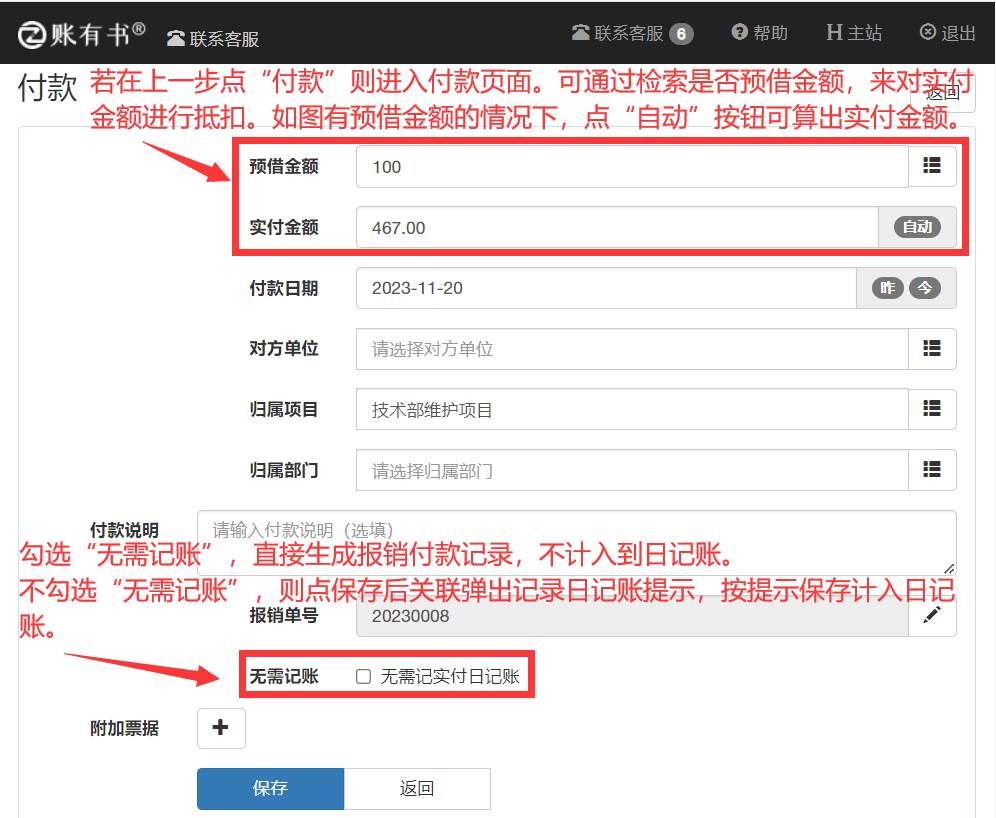996x818 pixels.
Task: Enable the 无需记实付日记账 checkbox
Action: point(364,677)
